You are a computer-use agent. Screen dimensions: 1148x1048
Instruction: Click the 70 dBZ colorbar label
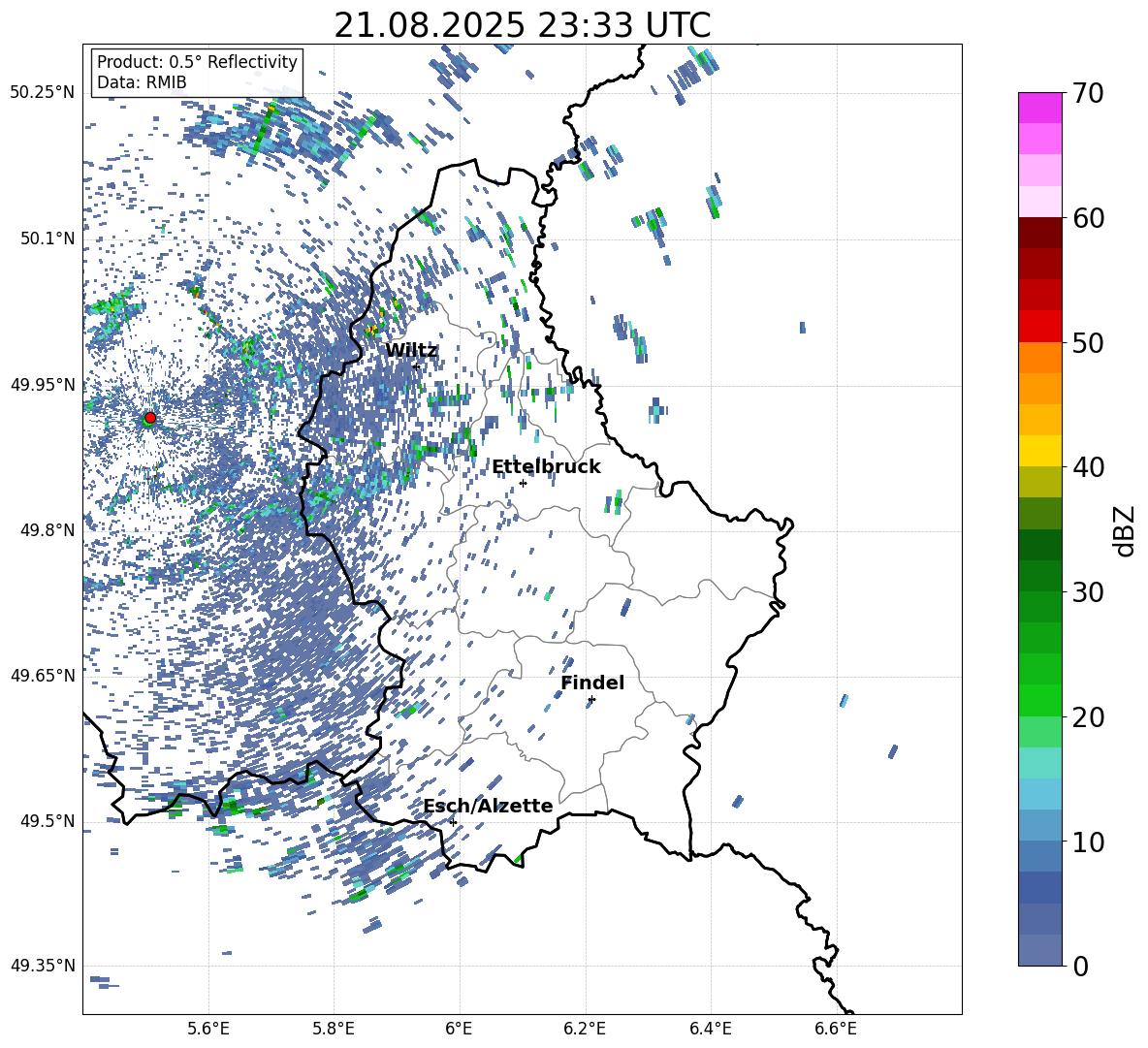pos(1087,93)
